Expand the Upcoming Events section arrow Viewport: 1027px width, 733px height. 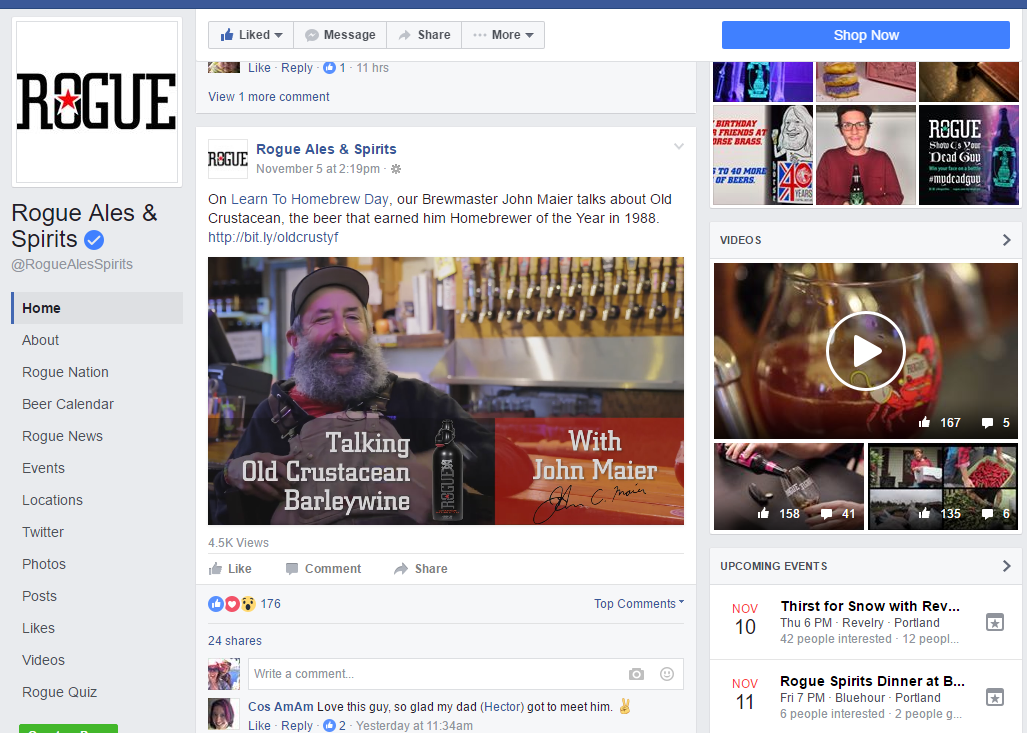click(x=1007, y=565)
